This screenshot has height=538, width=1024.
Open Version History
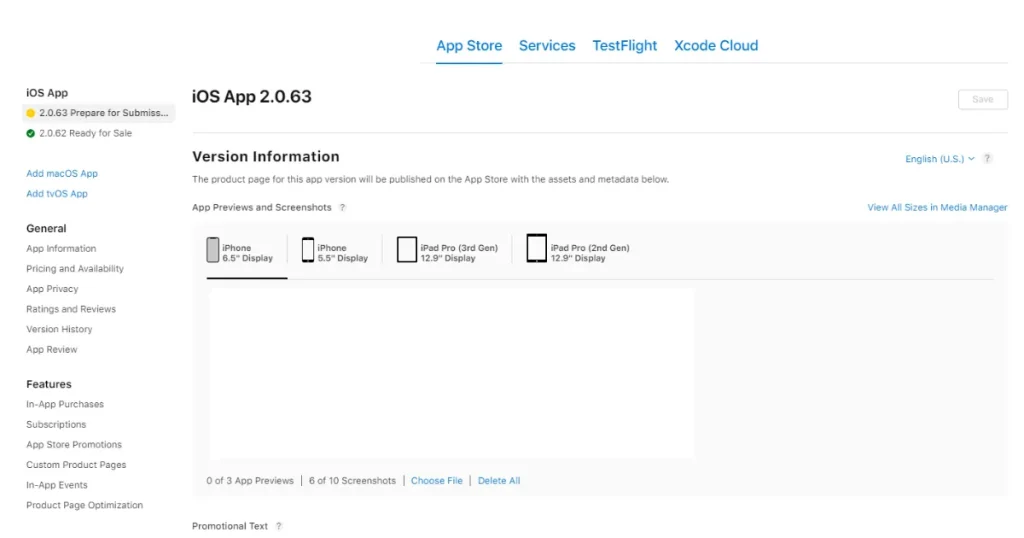pyautogui.click(x=59, y=330)
